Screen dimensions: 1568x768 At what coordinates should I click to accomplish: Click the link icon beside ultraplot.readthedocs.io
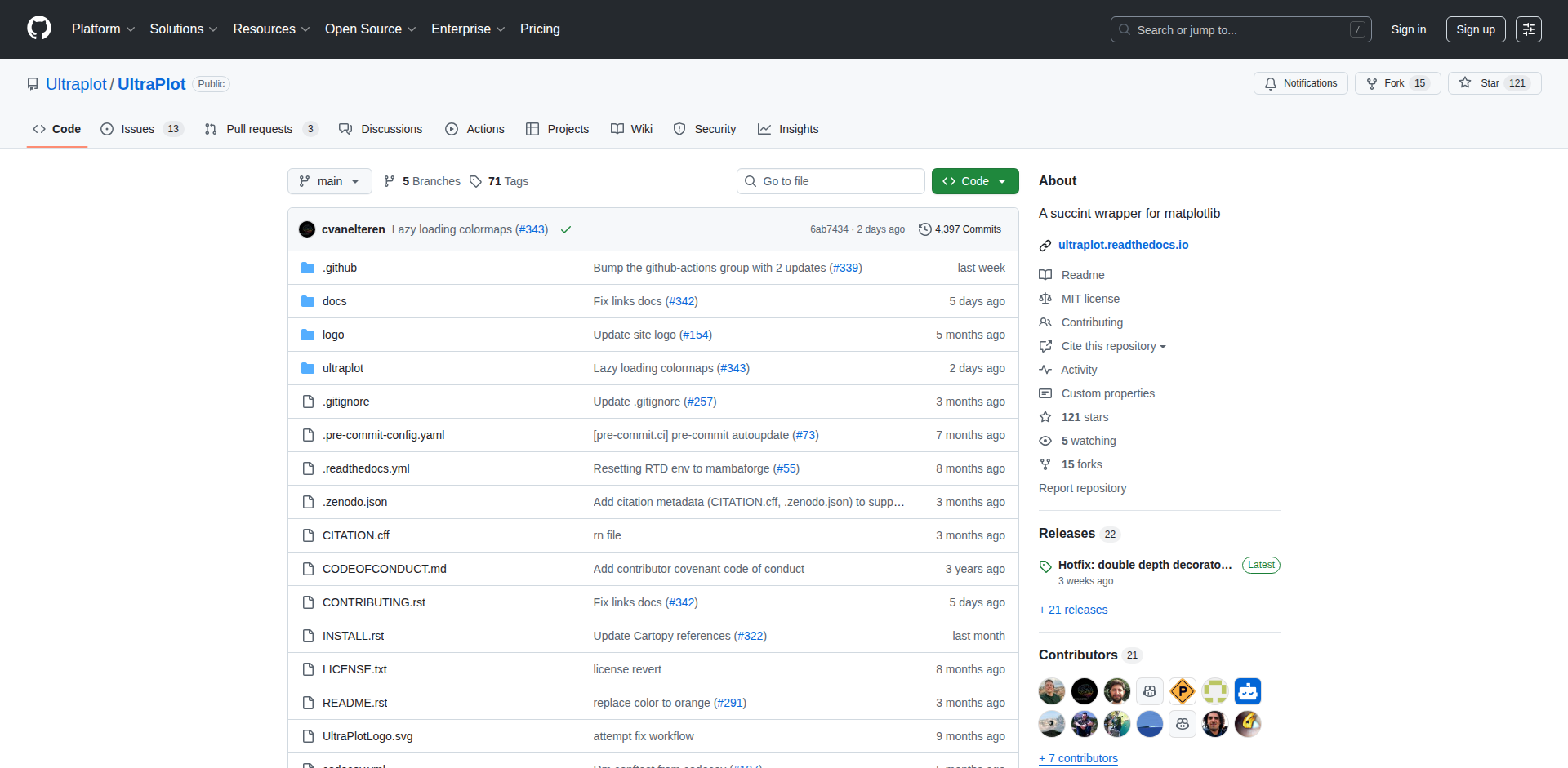[x=1045, y=245]
